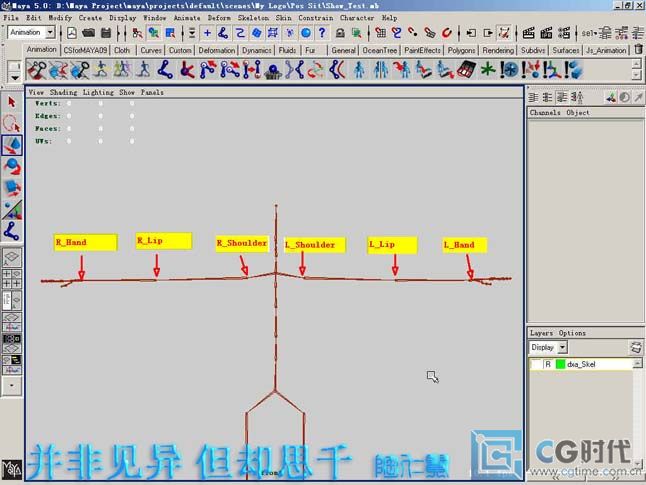Toggle R reference state of dxia_Skel layer
Image resolution: width=646 pixels, height=485 pixels.
tap(548, 364)
